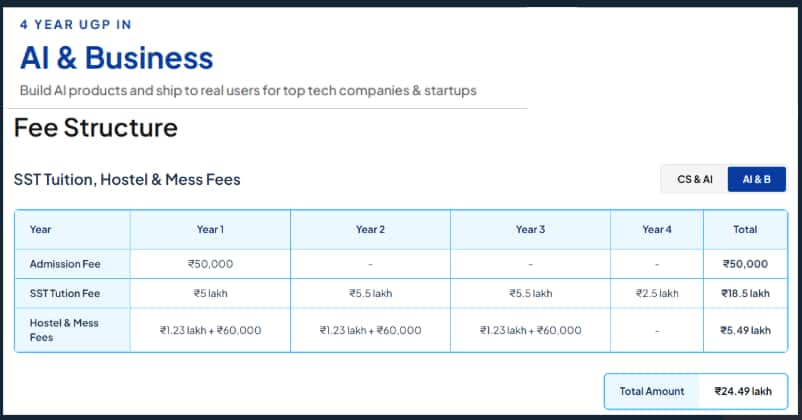Select the AI & B toggle button
802x420 pixels.
coord(756,180)
